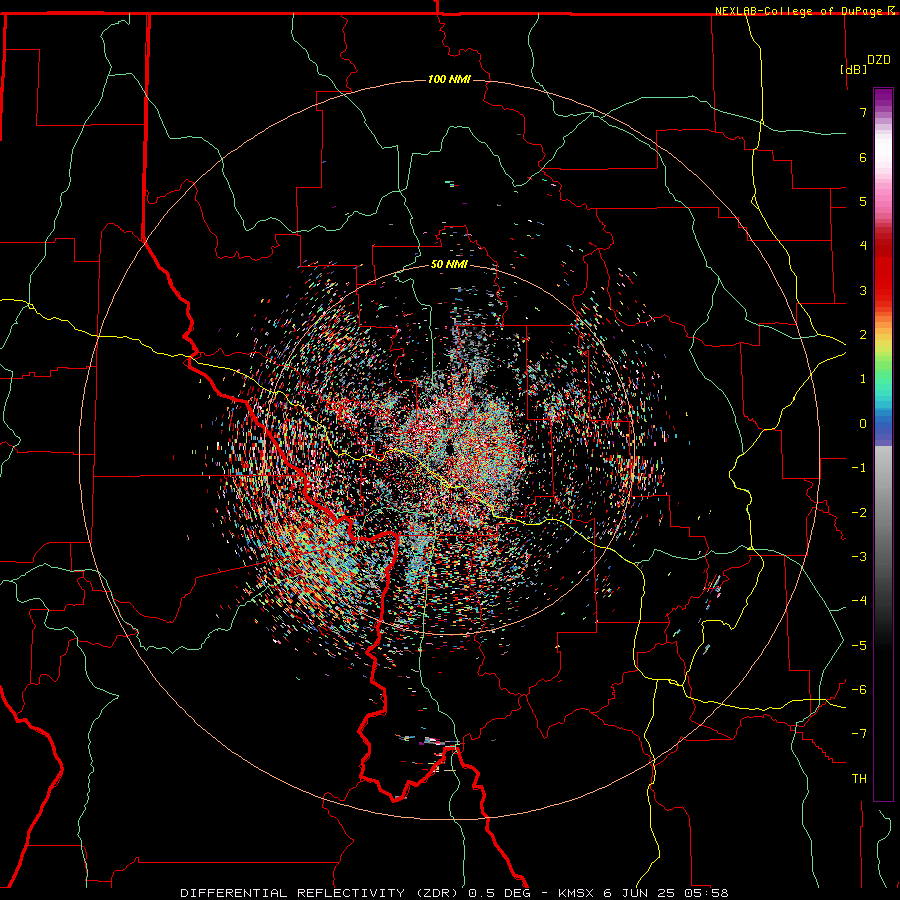Click the color scale bar
The image size is (900, 900).
pos(883,444)
